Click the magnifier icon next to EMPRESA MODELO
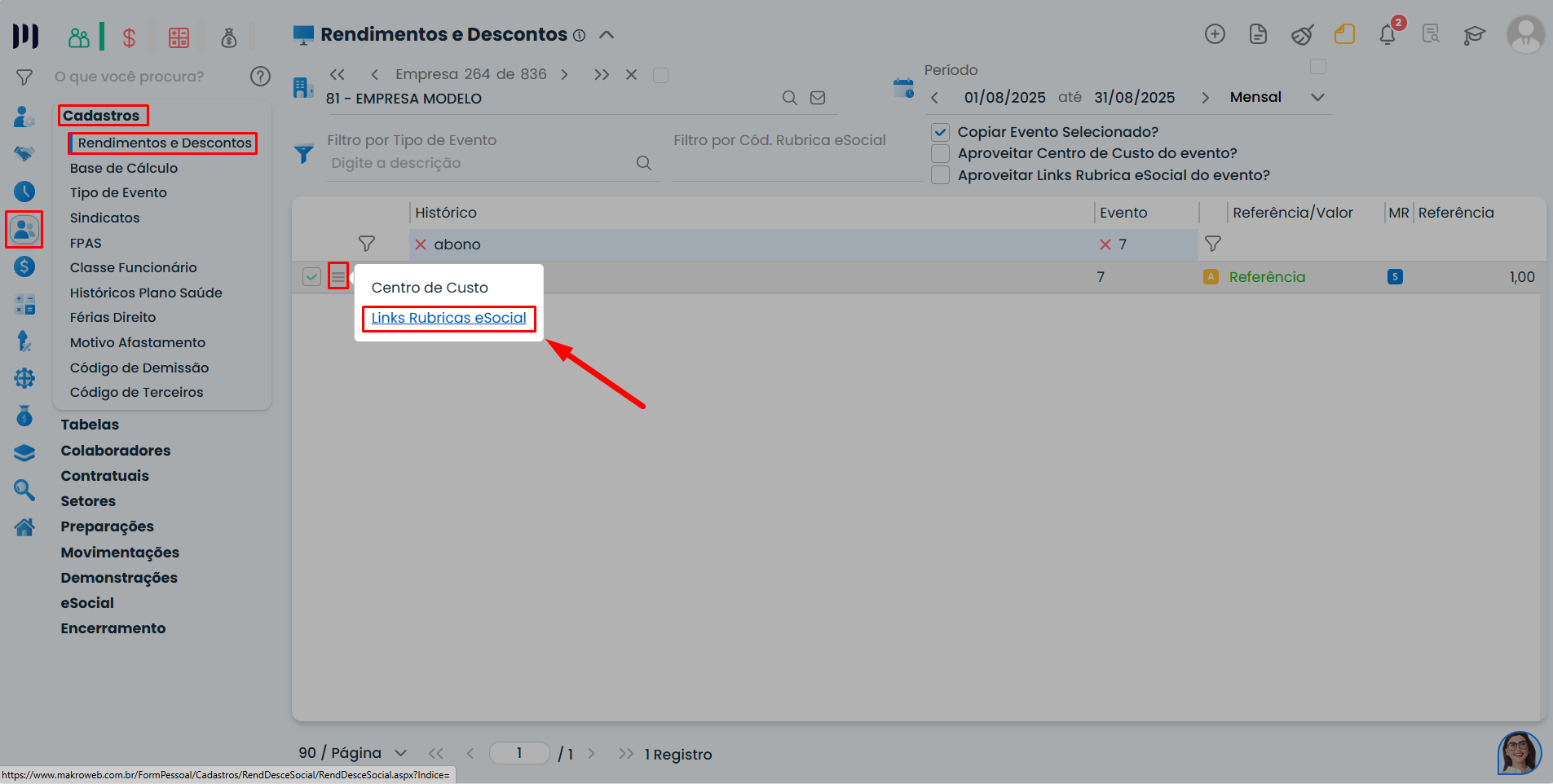The image size is (1553, 784). [x=789, y=98]
